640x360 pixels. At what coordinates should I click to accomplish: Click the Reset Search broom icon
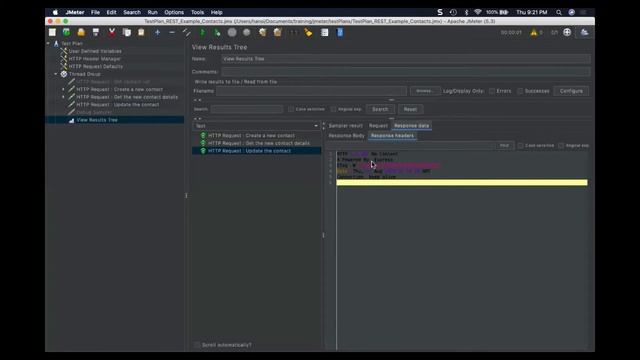pyautogui.click(x=308, y=32)
